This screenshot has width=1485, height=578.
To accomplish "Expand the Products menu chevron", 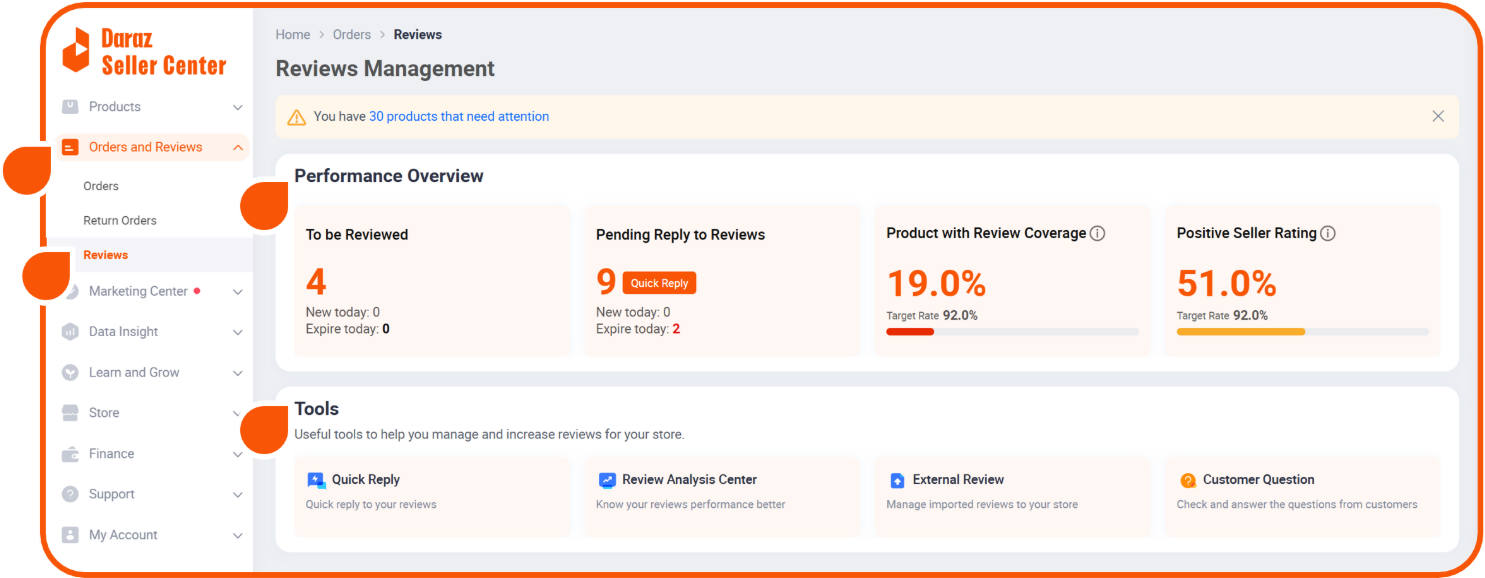I will pyautogui.click(x=238, y=108).
